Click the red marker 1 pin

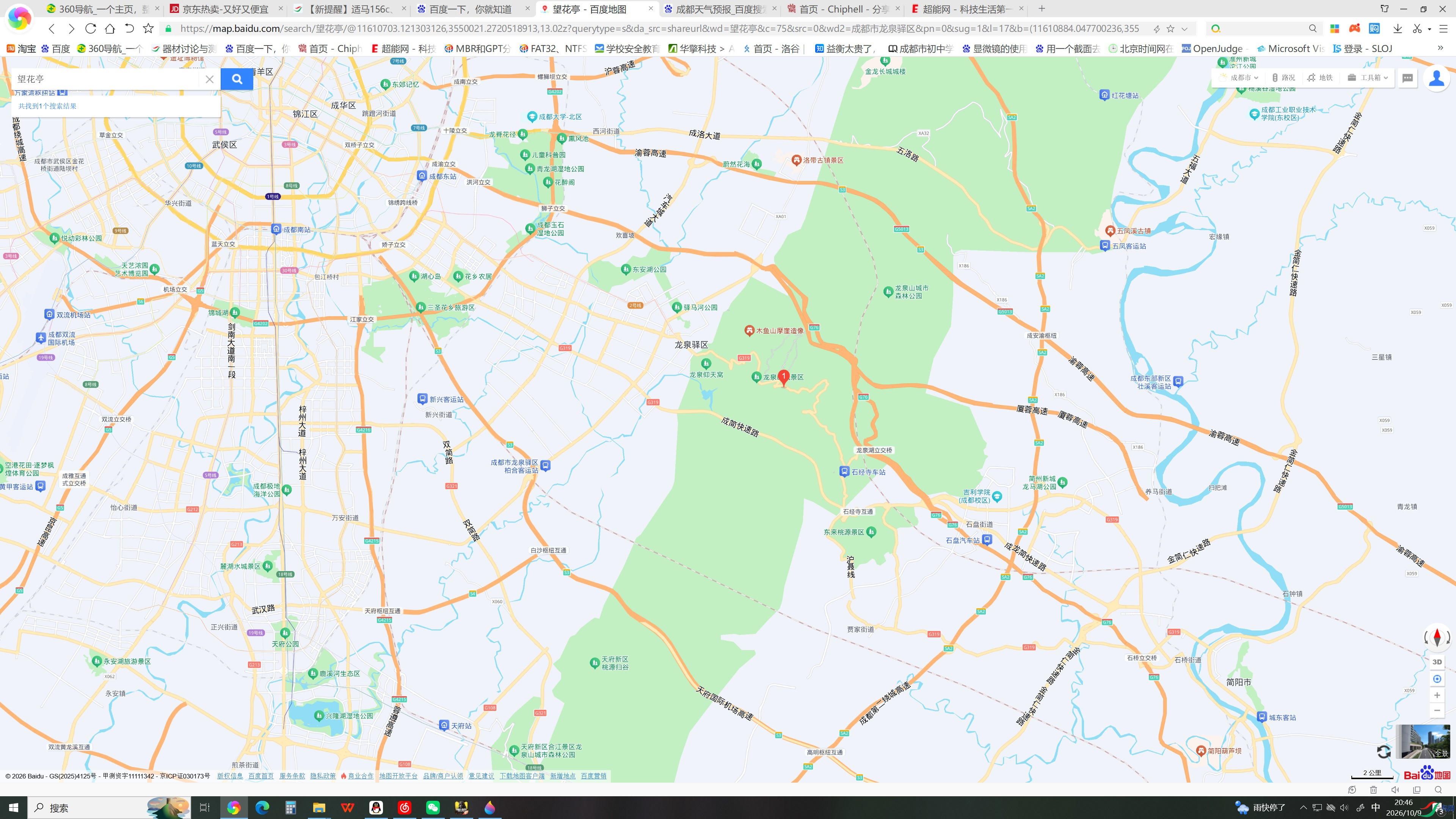(x=783, y=378)
